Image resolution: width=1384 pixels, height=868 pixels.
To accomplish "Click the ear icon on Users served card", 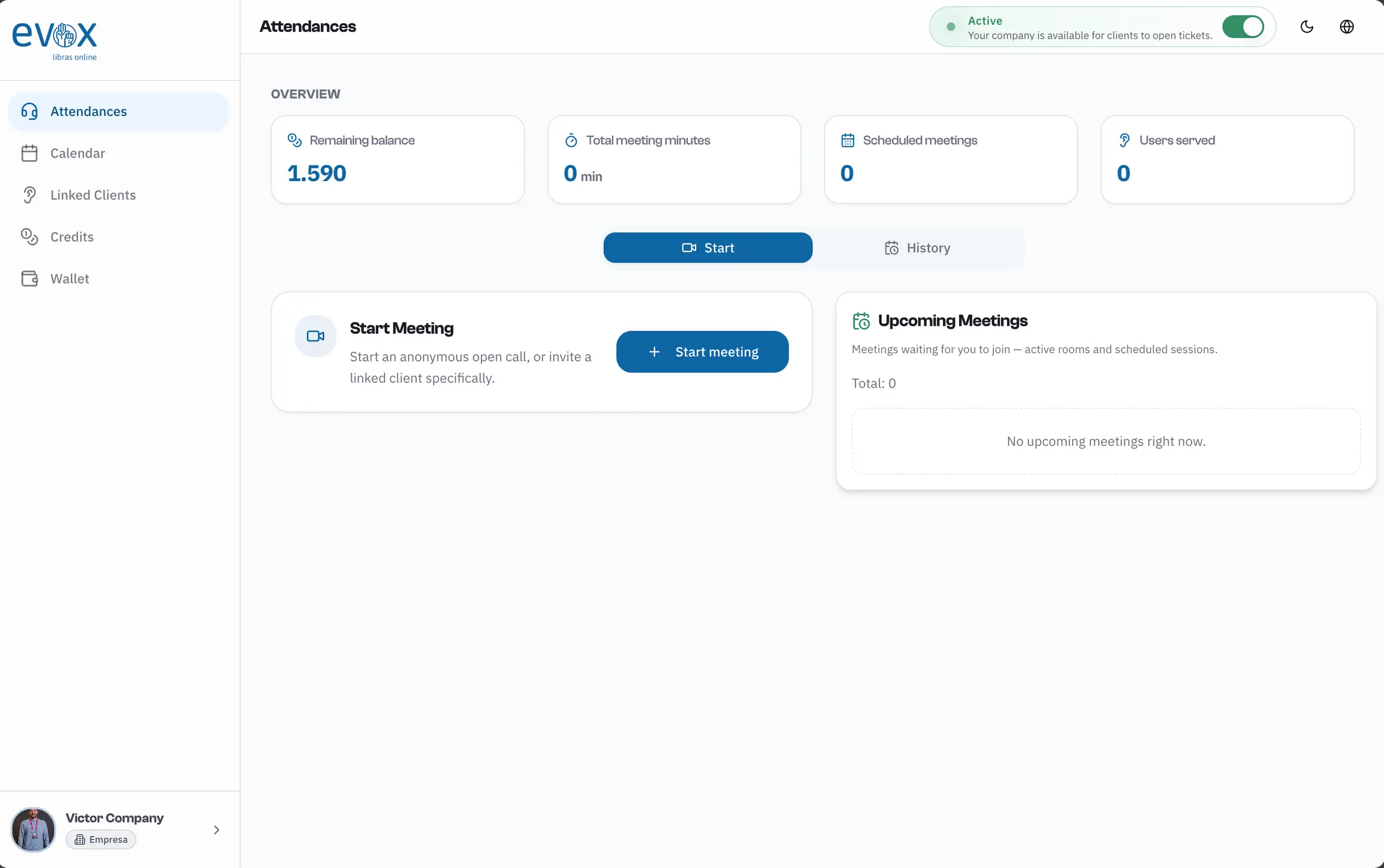I will coord(1124,140).
